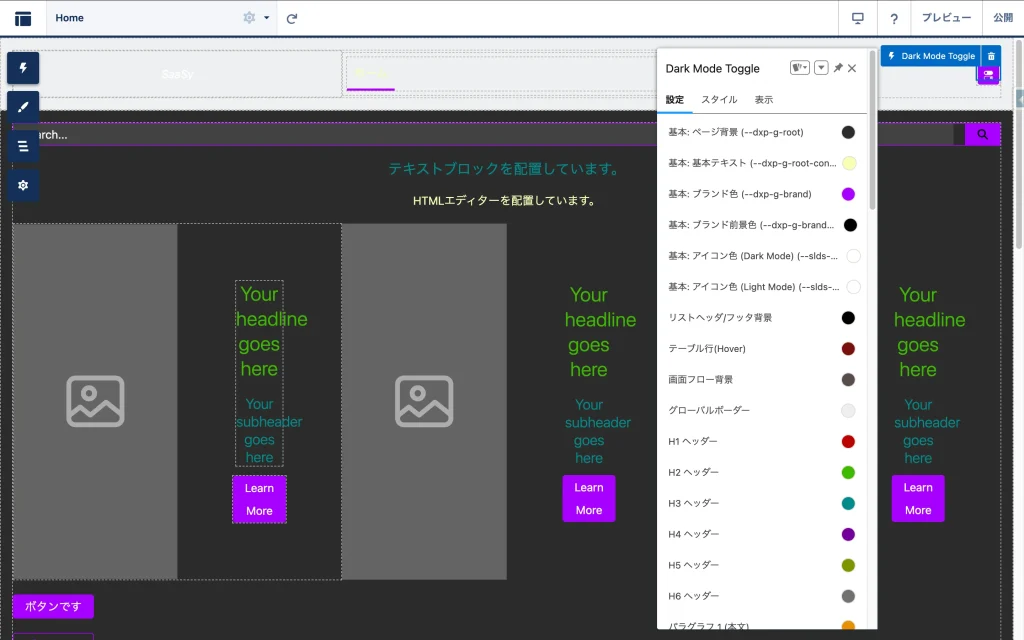Open the panel's down-arrow dropdown menu
The width and height of the screenshot is (1024, 640).
(x=821, y=68)
